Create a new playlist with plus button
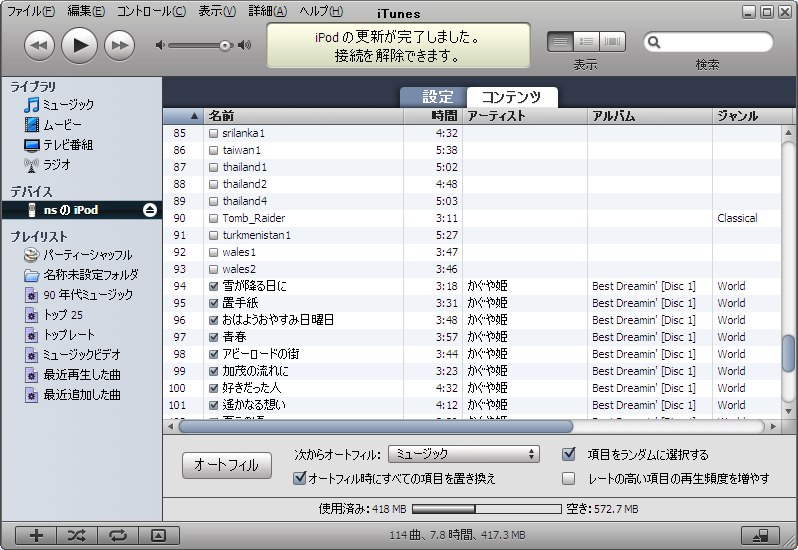 click(36, 535)
